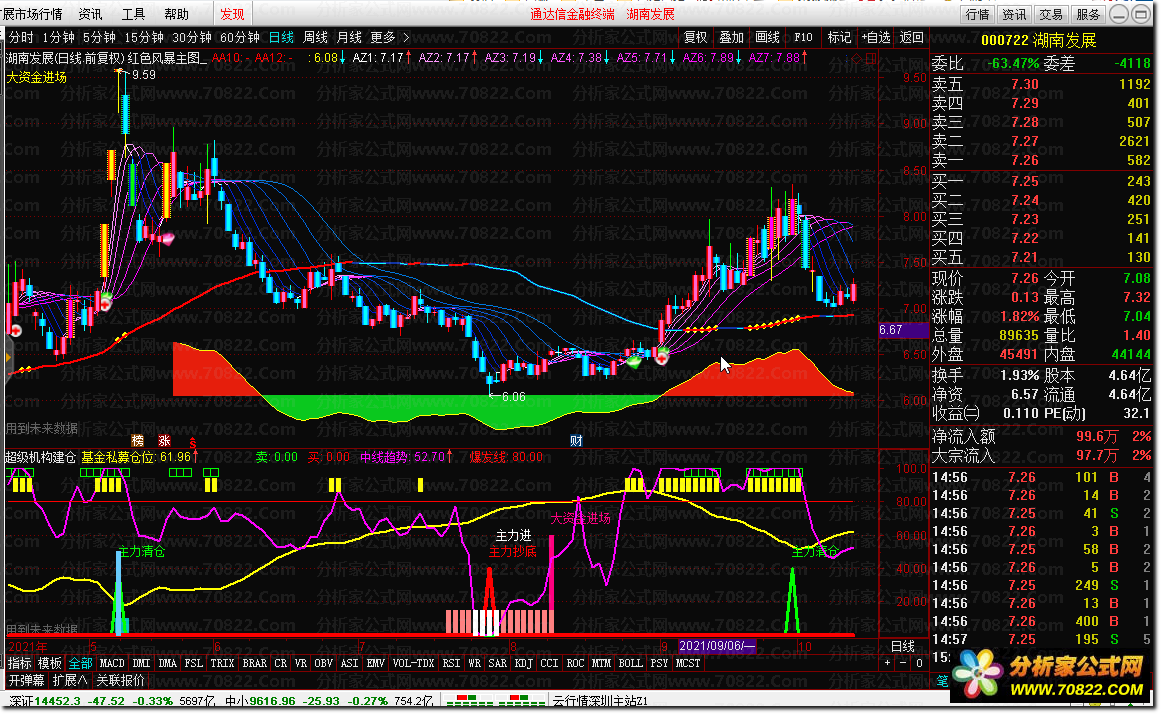This screenshot has width=1162, height=714.
Task: Apply the FSL indicator
Action: point(193,663)
